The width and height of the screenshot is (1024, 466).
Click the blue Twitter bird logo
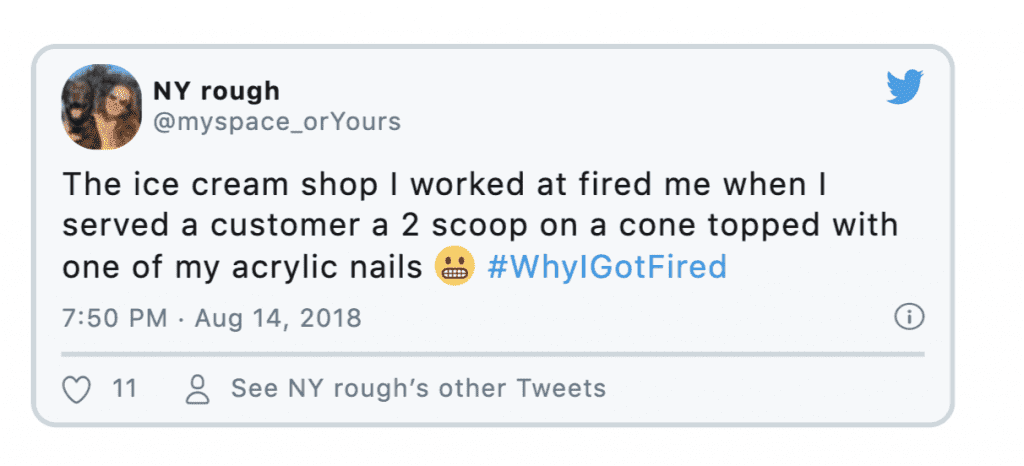point(904,86)
